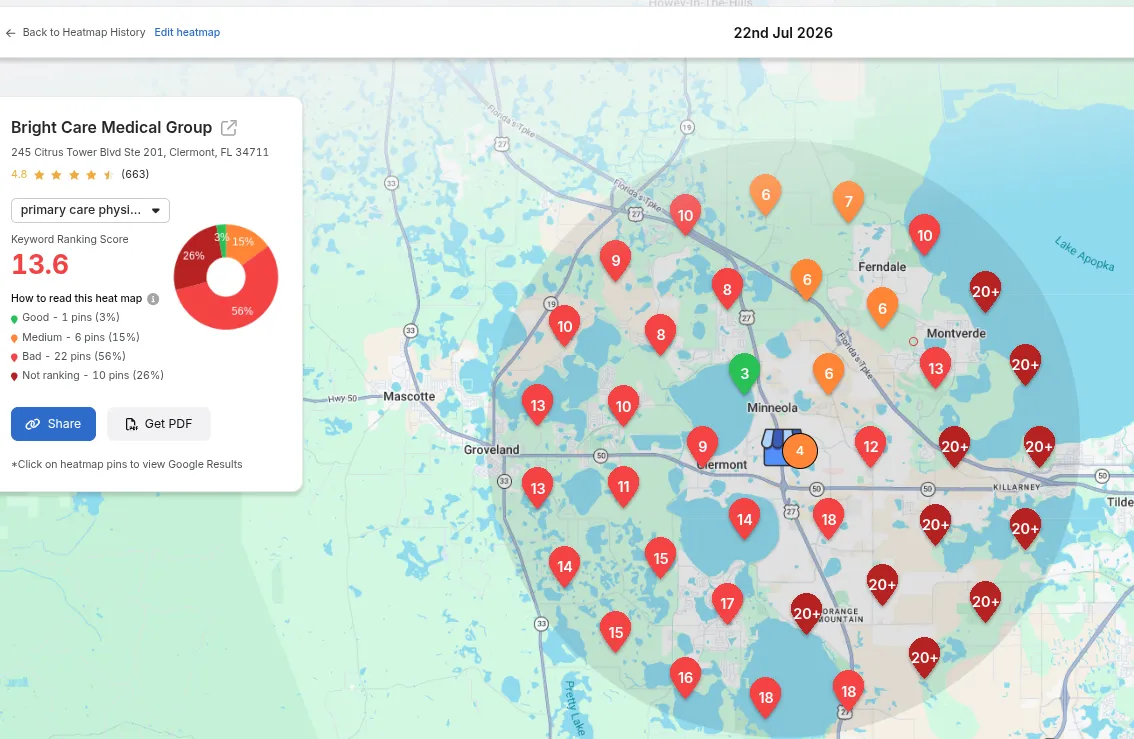The image size is (1134, 739).
Task: Open Edit heatmap link
Action: pyautogui.click(x=187, y=33)
